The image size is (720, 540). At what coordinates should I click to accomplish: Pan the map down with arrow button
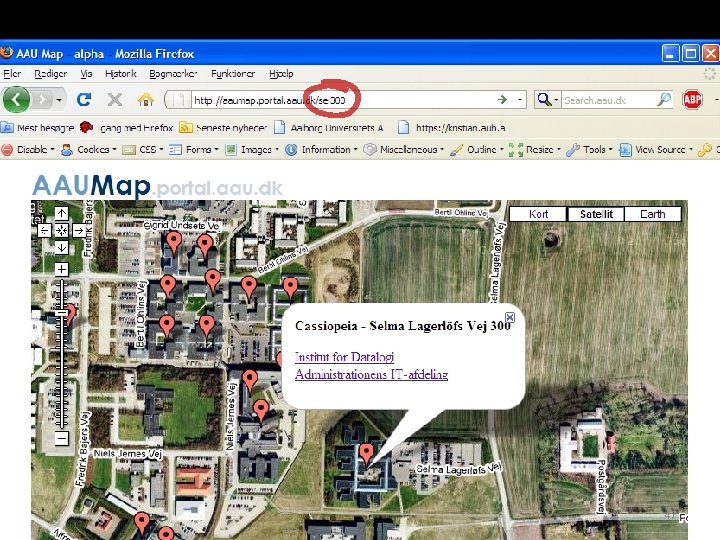(x=62, y=248)
